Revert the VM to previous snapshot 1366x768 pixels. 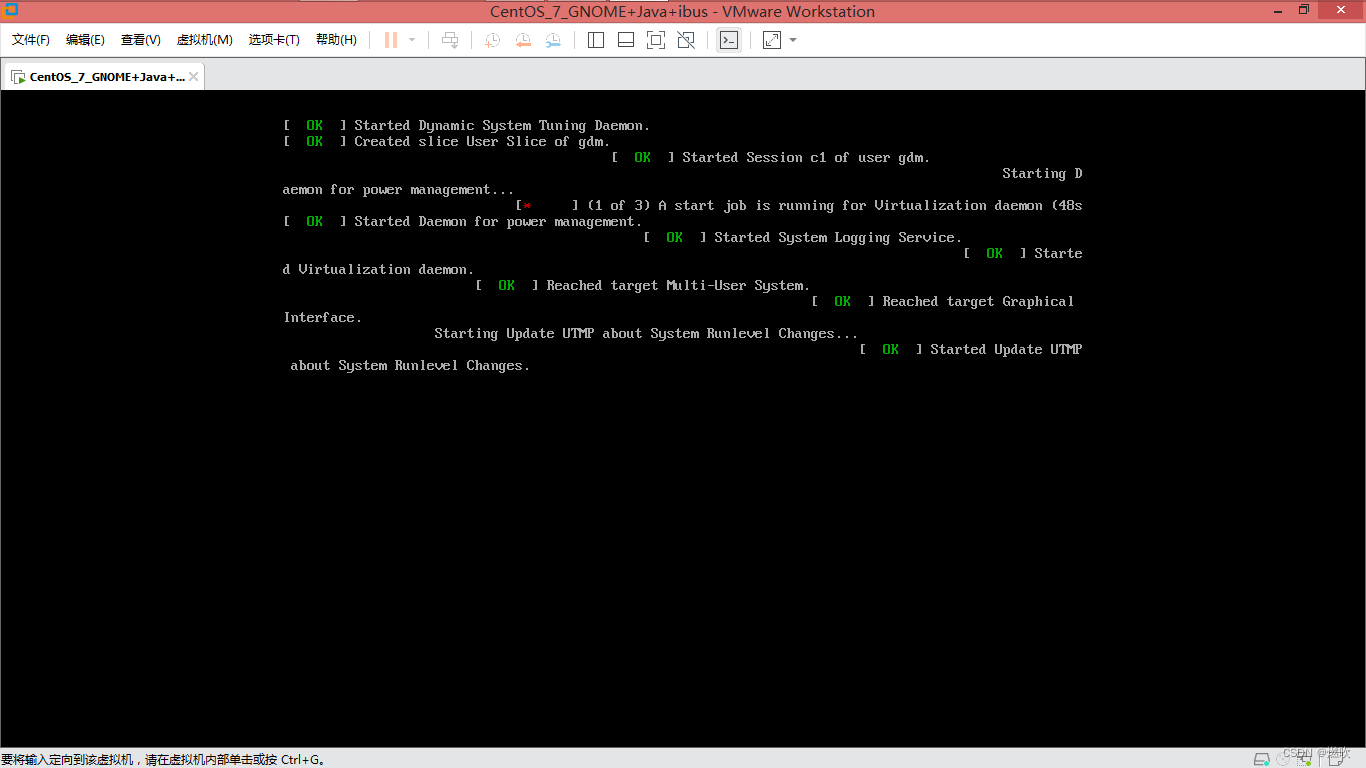(x=522, y=40)
